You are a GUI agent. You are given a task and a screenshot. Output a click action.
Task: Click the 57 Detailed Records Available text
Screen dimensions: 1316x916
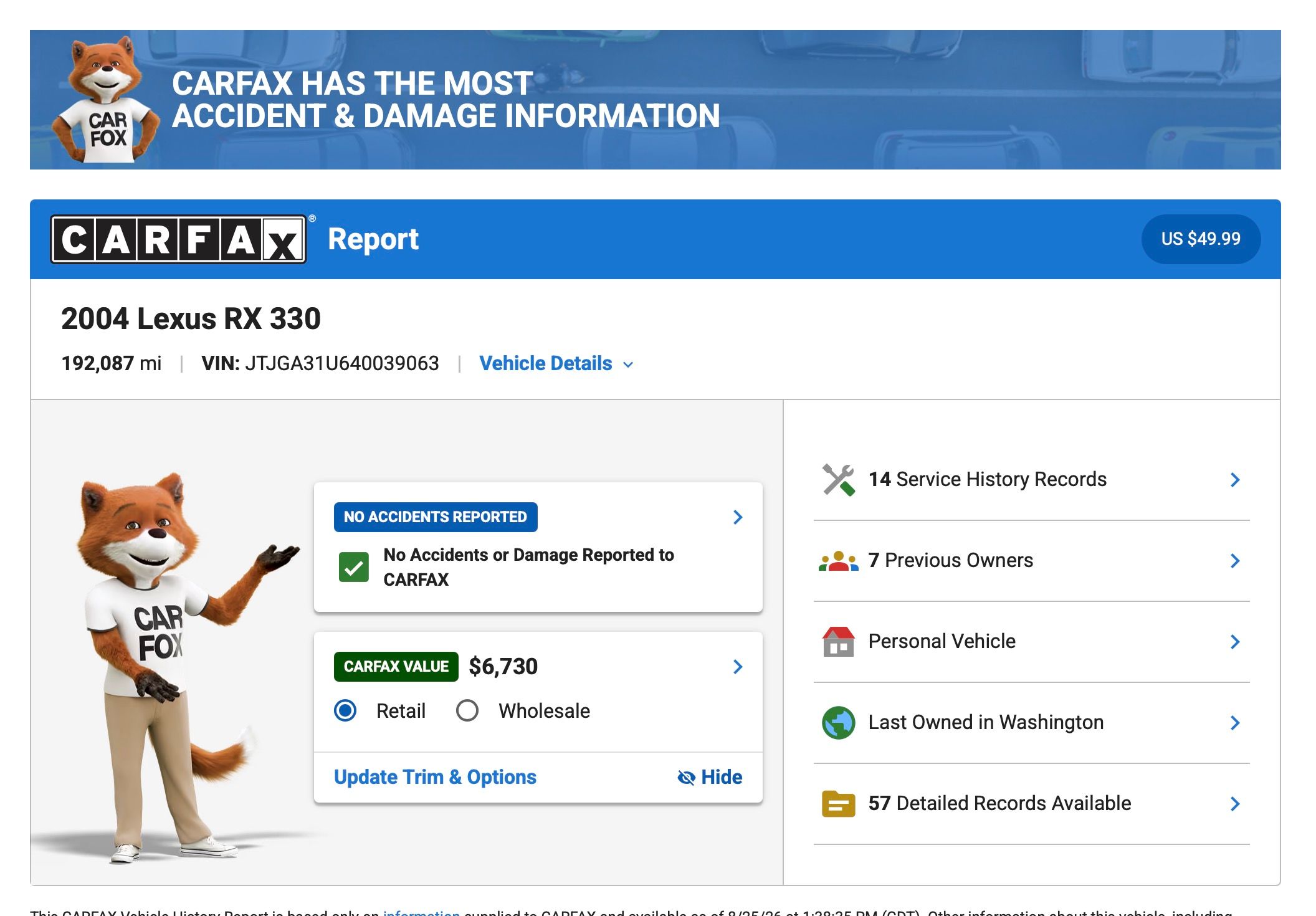point(1000,803)
